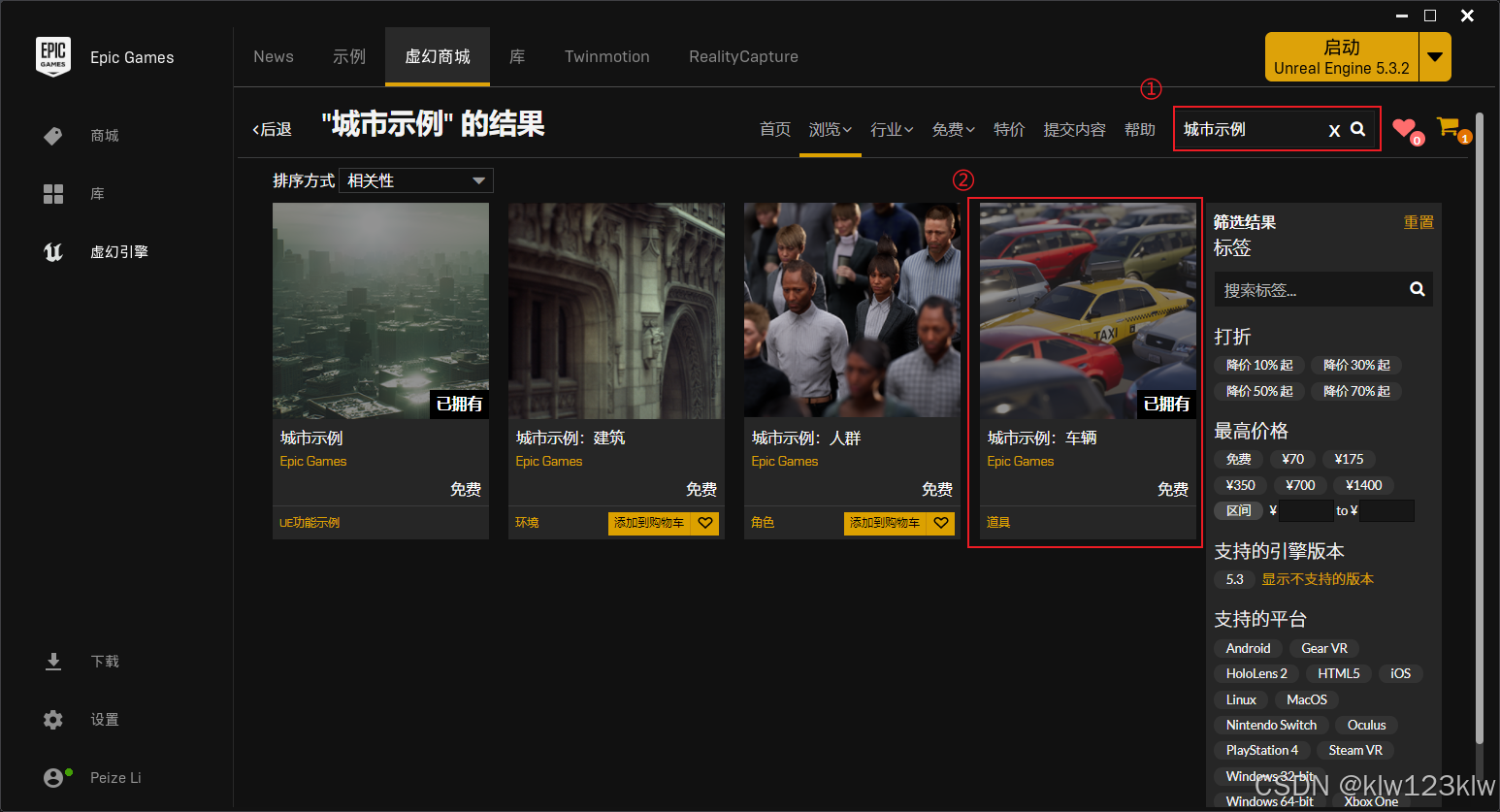Open the 下载 downloads icon
Screen dimensions: 1500x812
[53, 662]
